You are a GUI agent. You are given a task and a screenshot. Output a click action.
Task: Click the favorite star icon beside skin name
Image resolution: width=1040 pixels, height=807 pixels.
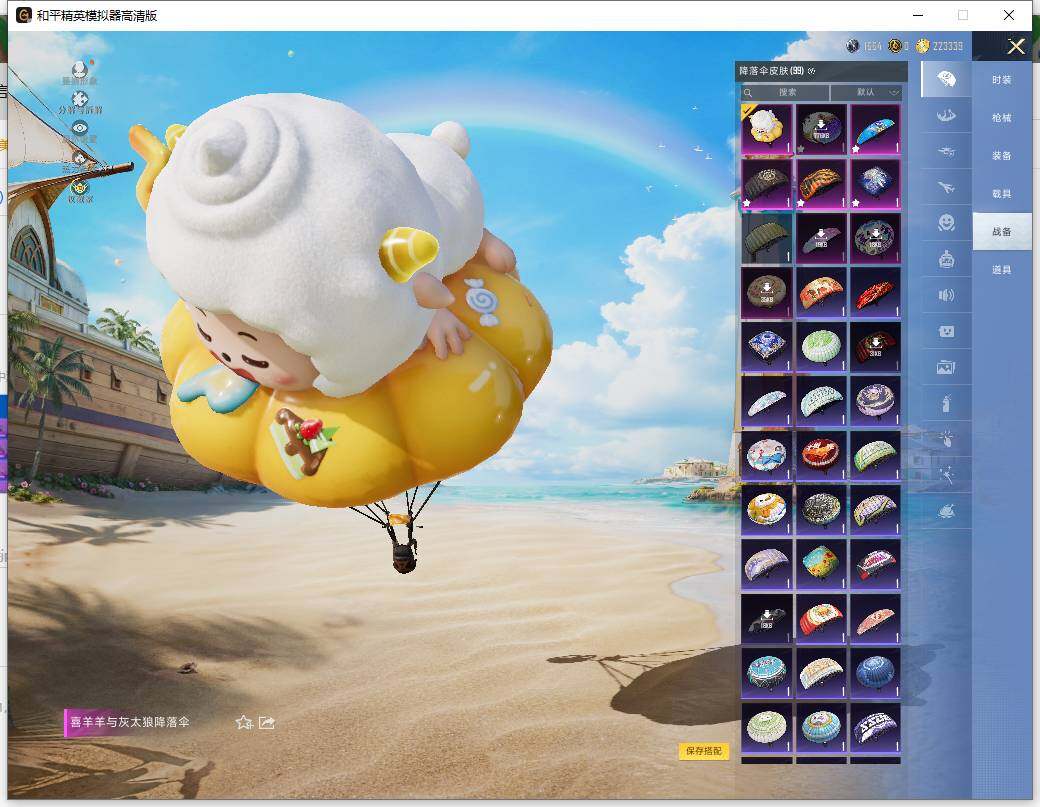point(243,722)
